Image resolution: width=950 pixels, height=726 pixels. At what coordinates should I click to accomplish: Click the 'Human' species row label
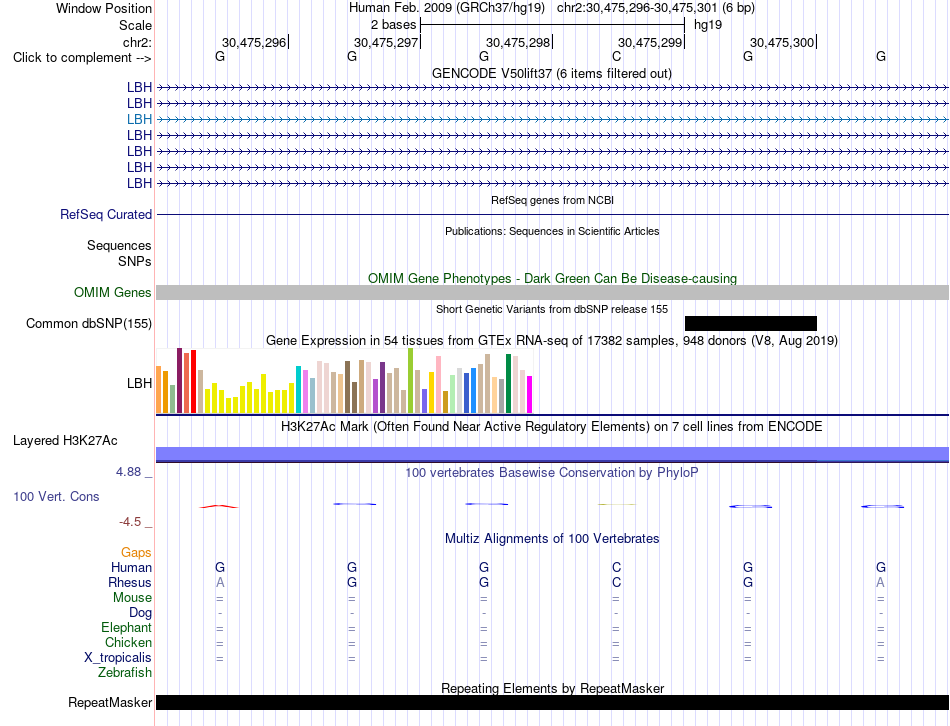click(x=131, y=567)
